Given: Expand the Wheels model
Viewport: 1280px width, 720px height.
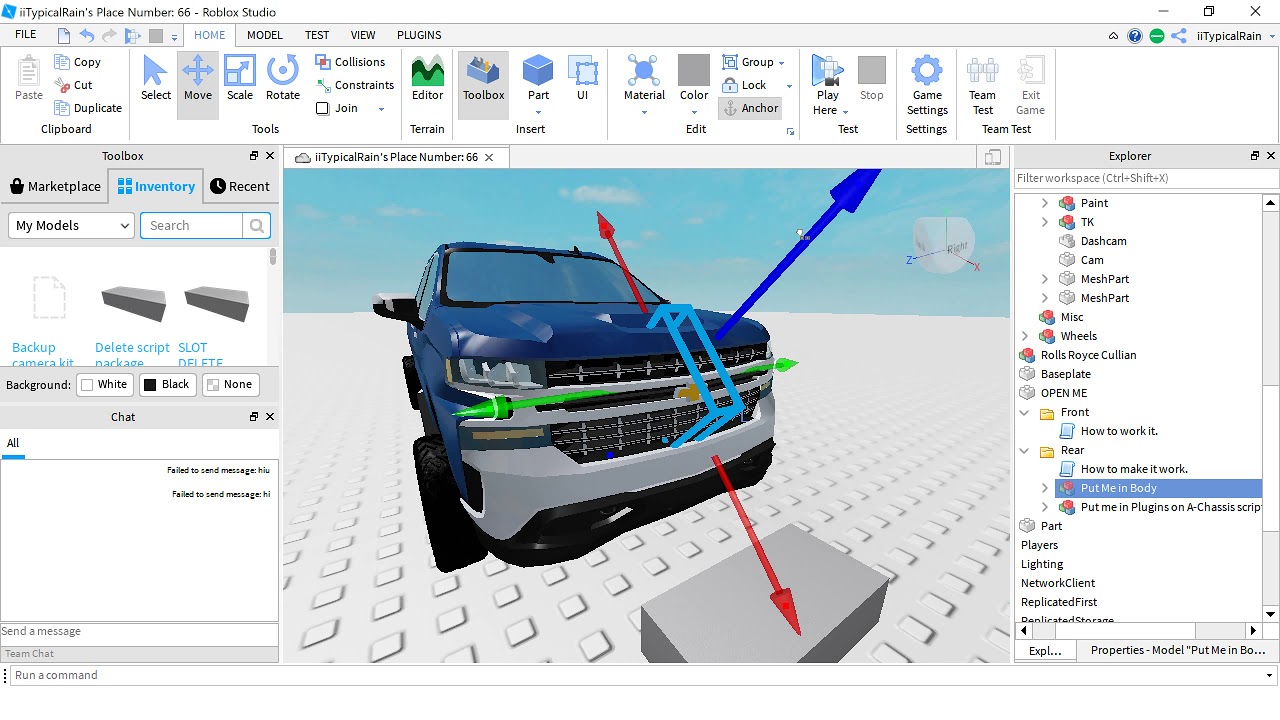Looking at the screenshot, I should (x=1025, y=336).
